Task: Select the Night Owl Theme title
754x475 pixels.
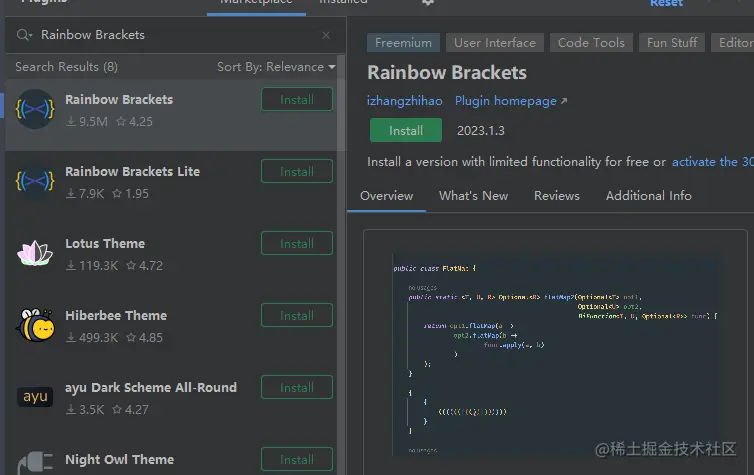Action: 119,460
